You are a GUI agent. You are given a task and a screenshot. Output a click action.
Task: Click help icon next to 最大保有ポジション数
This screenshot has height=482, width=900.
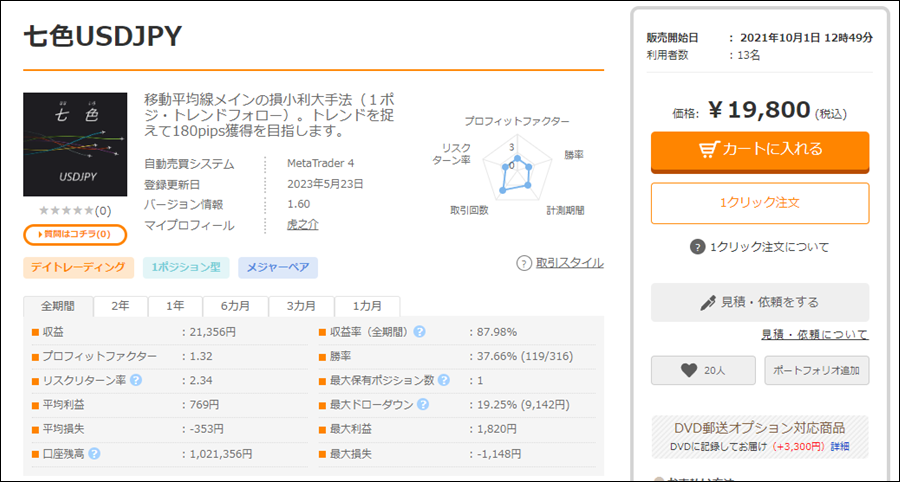click(444, 380)
